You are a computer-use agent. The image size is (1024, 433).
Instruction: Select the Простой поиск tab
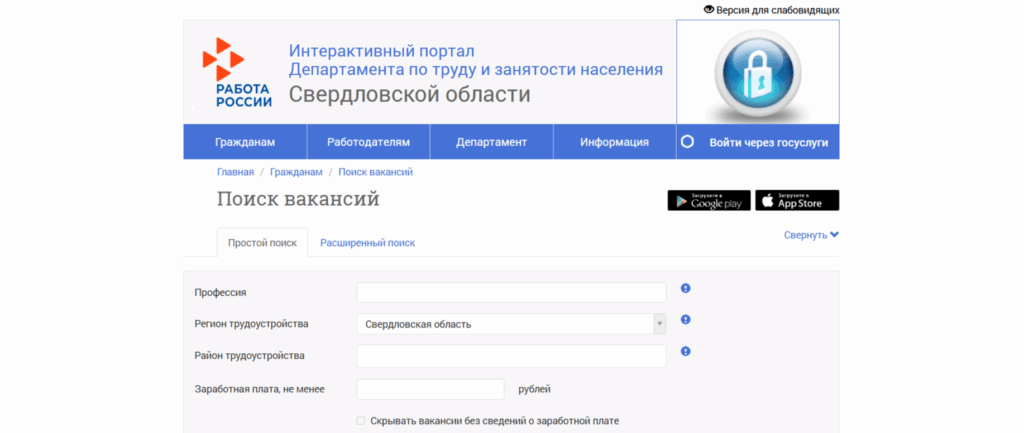click(x=262, y=243)
